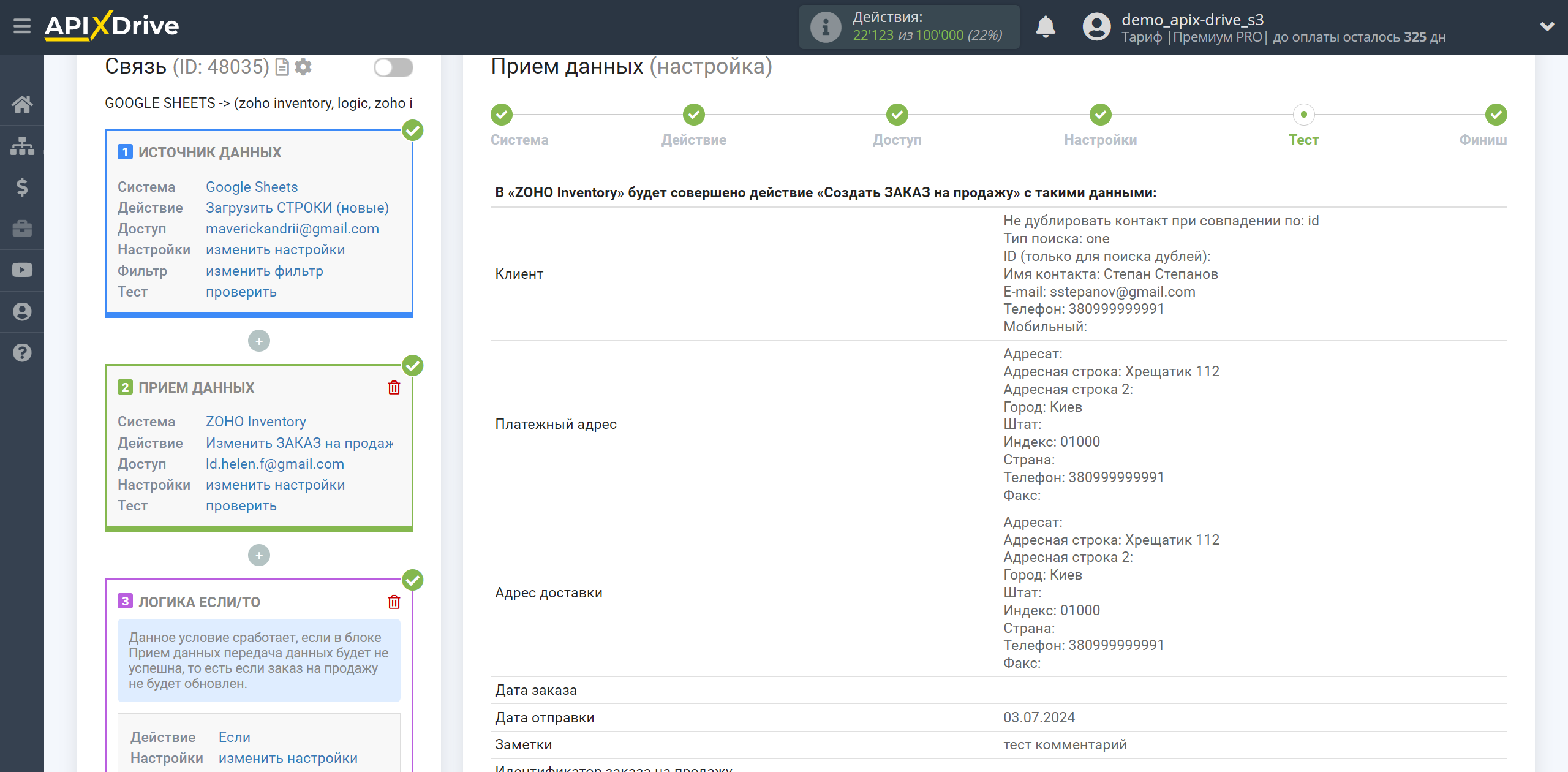This screenshot has width=1568, height=772.
Task: Click the username demo_apix-drive_s3
Action: [1192, 20]
